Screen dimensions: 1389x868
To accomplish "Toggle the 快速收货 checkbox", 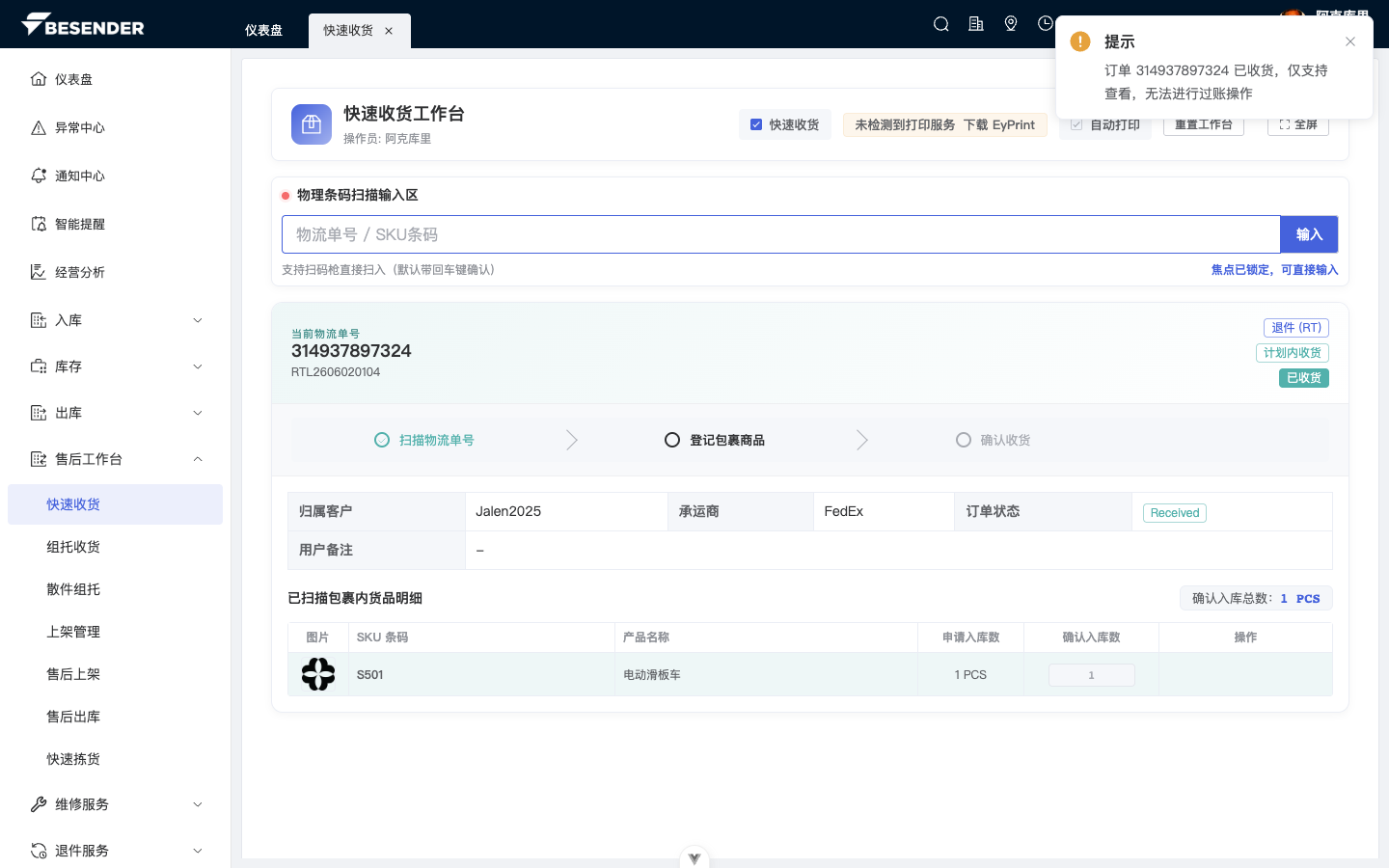I will pyautogui.click(x=756, y=124).
